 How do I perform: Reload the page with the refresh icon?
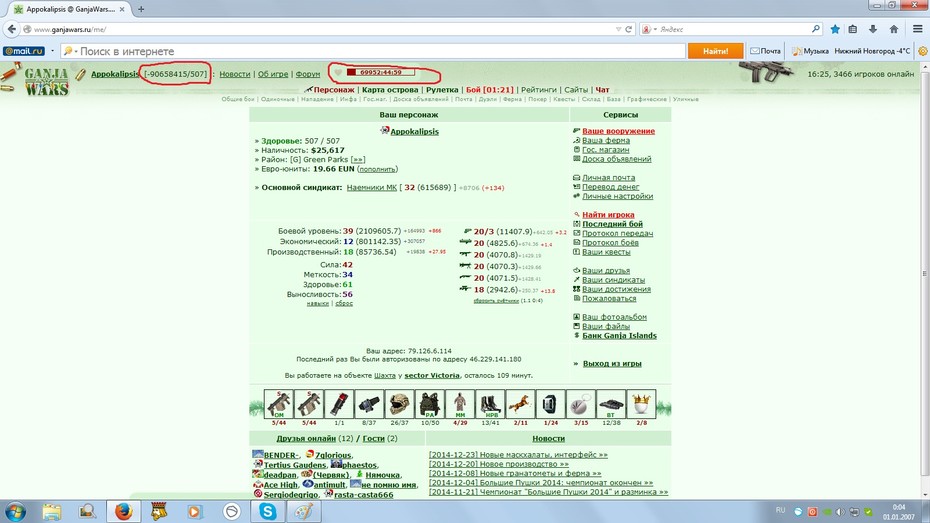click(629, 29)
